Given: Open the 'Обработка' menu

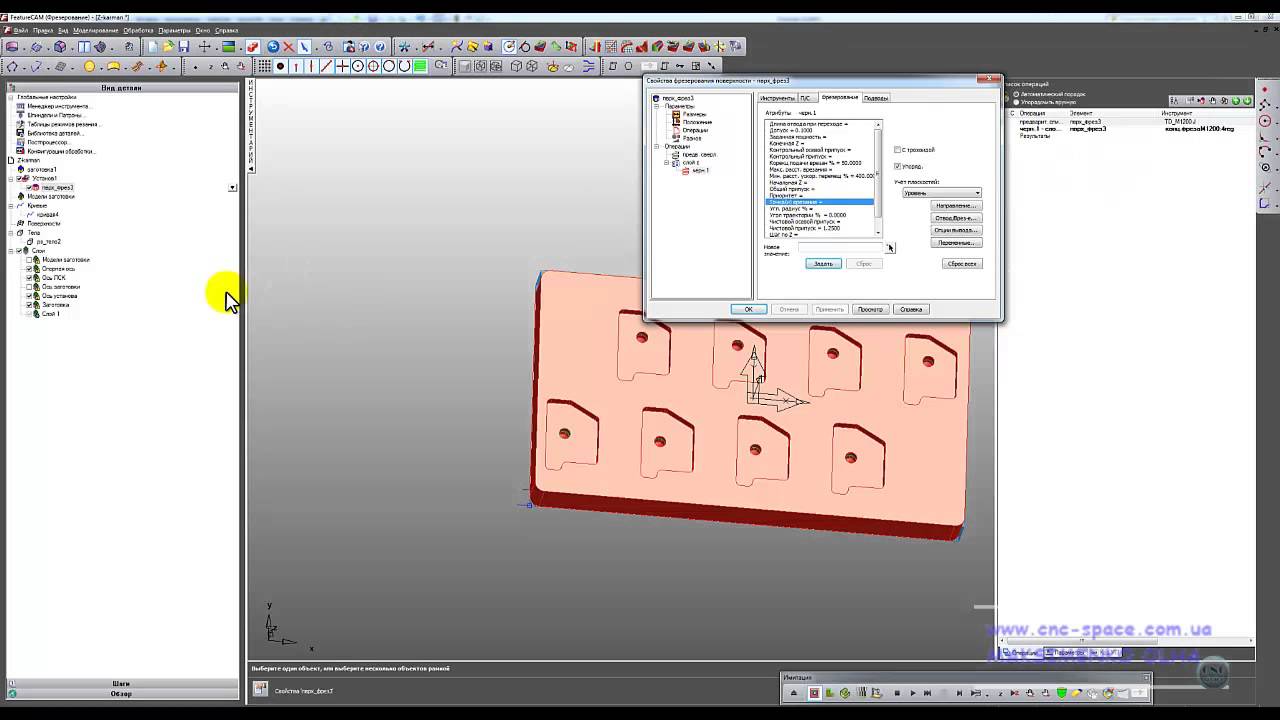Looking at the screenshot, I should click(x=138, y=30).
